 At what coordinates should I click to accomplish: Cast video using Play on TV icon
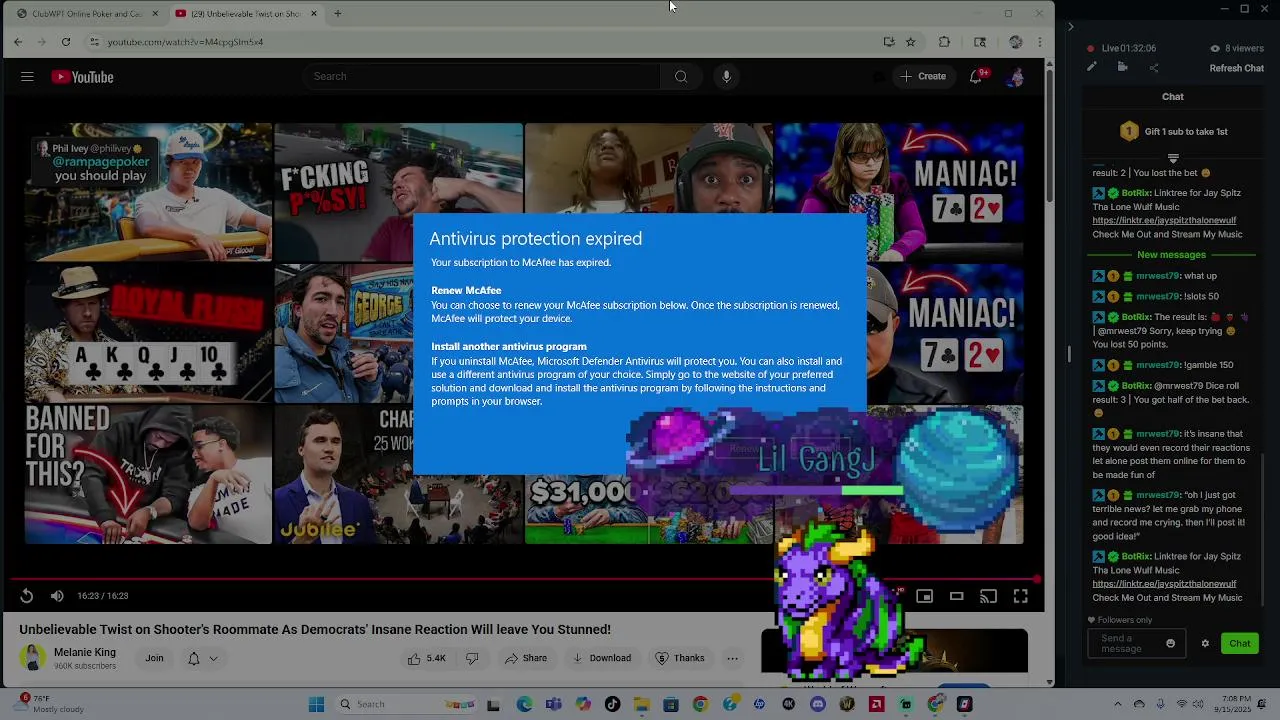(x=989, y=596)
